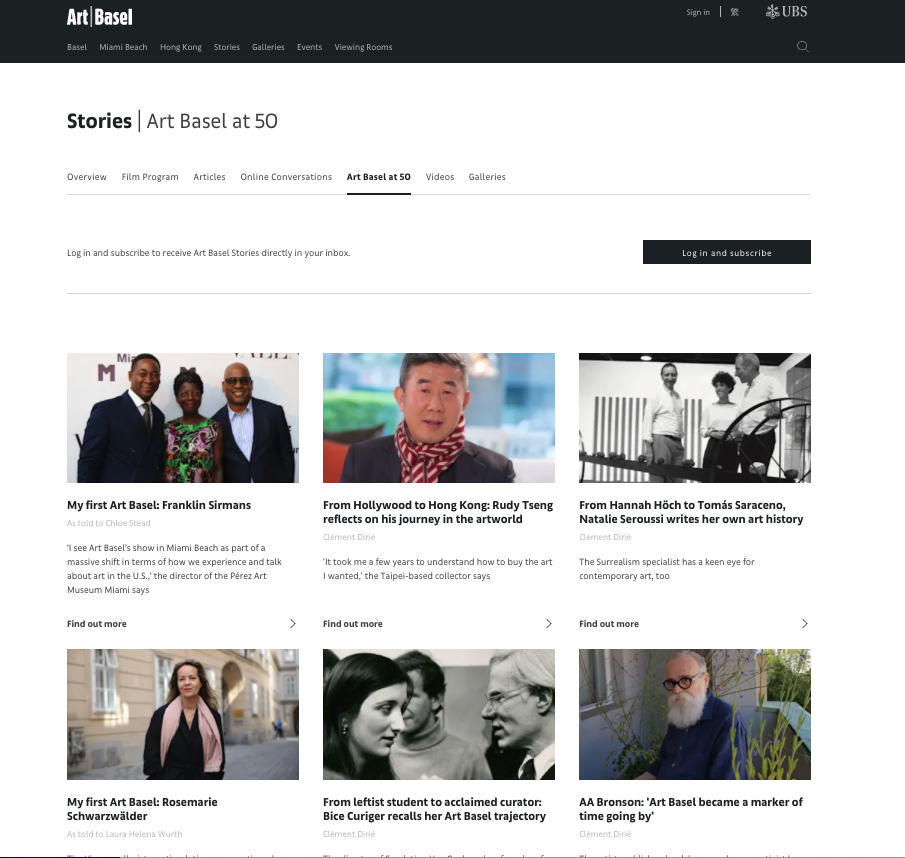Click arrow beside Natalie Seroussi Find out more
This screenshot has height=858, width=905.
pos(805,624)
